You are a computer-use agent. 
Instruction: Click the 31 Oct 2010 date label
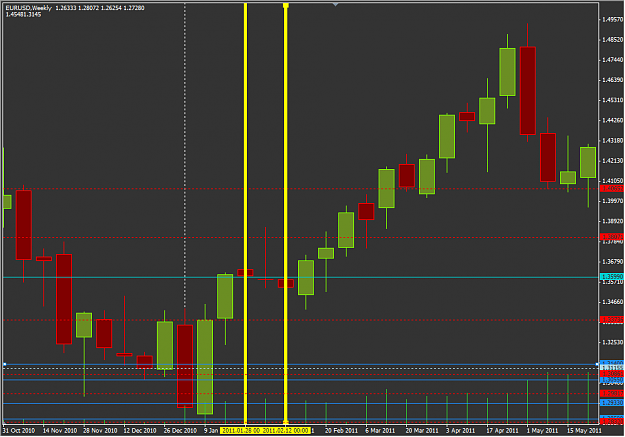19,431
